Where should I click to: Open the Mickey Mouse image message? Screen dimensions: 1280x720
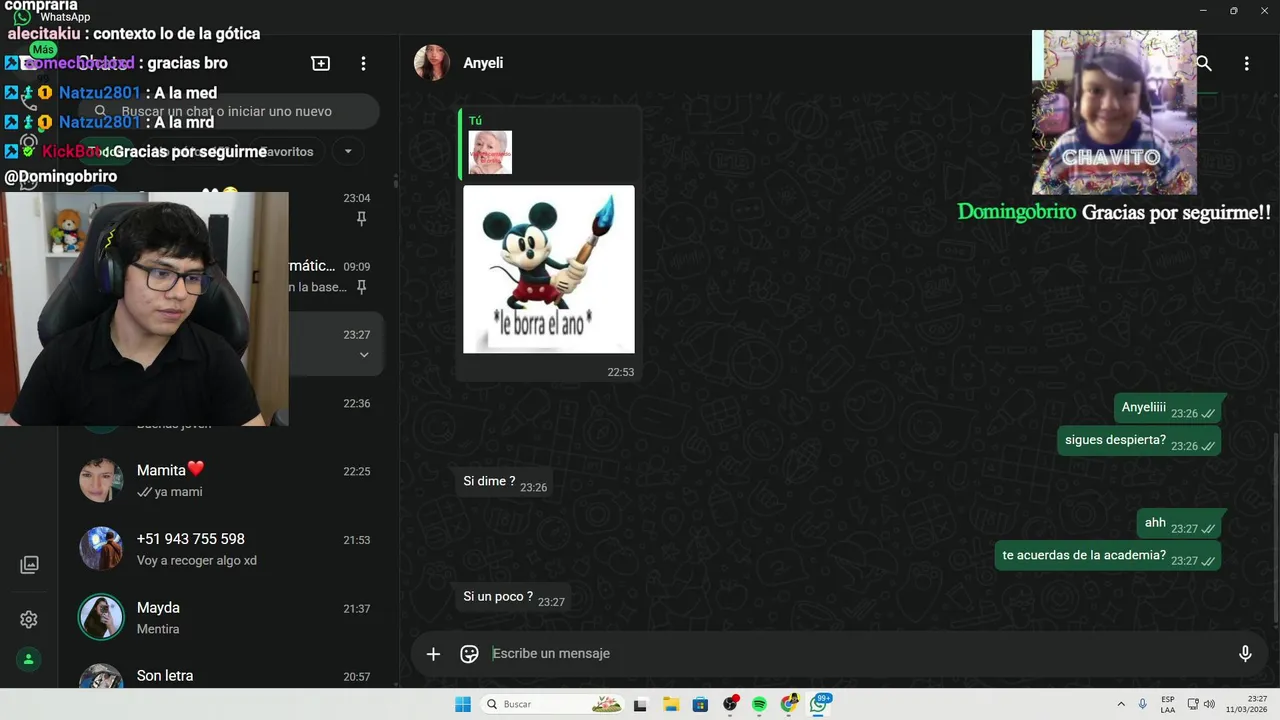tap(549, 269)
